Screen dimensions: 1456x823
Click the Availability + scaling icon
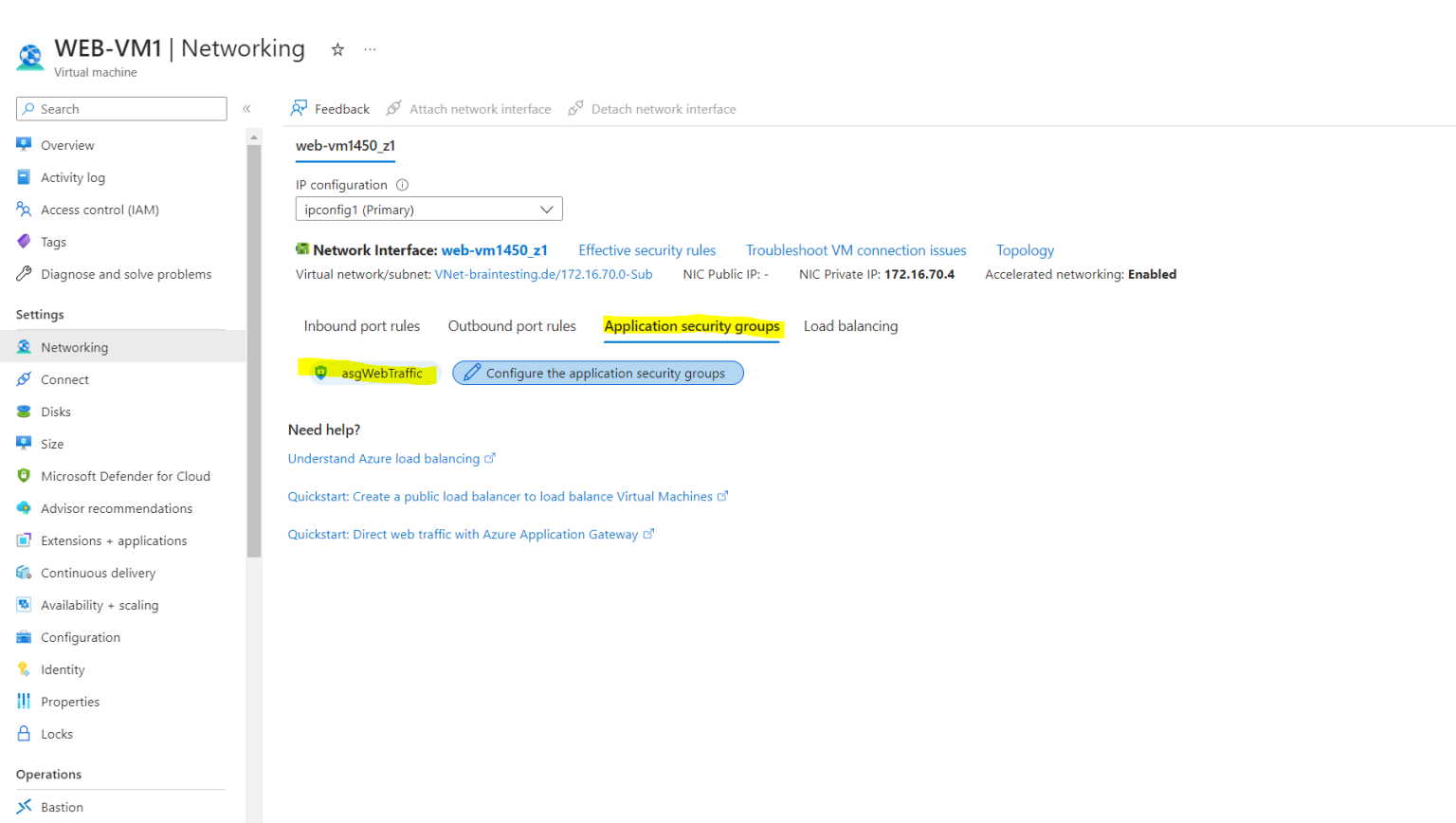(24, 605)
